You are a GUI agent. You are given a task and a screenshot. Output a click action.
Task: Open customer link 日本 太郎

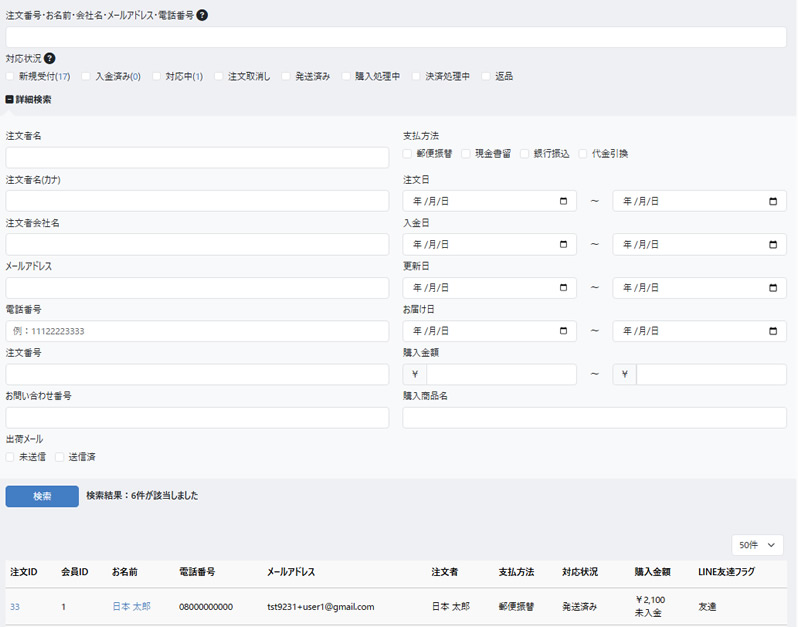click(x=131, y=606)
